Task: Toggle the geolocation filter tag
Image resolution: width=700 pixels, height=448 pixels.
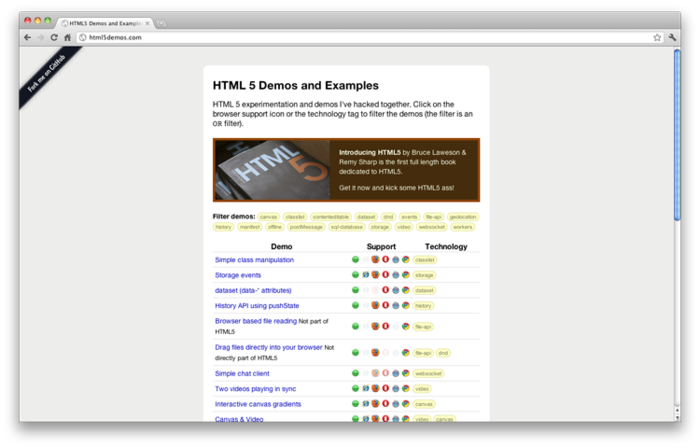Action: (463, 217)
